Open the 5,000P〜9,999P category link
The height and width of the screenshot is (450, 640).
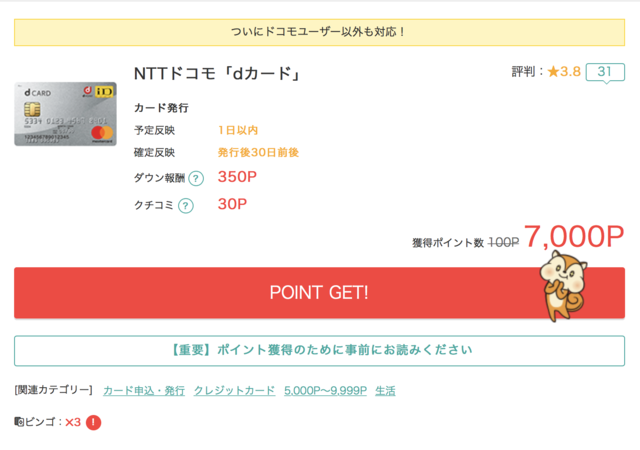pyautogui.click(x=325, y=391)
